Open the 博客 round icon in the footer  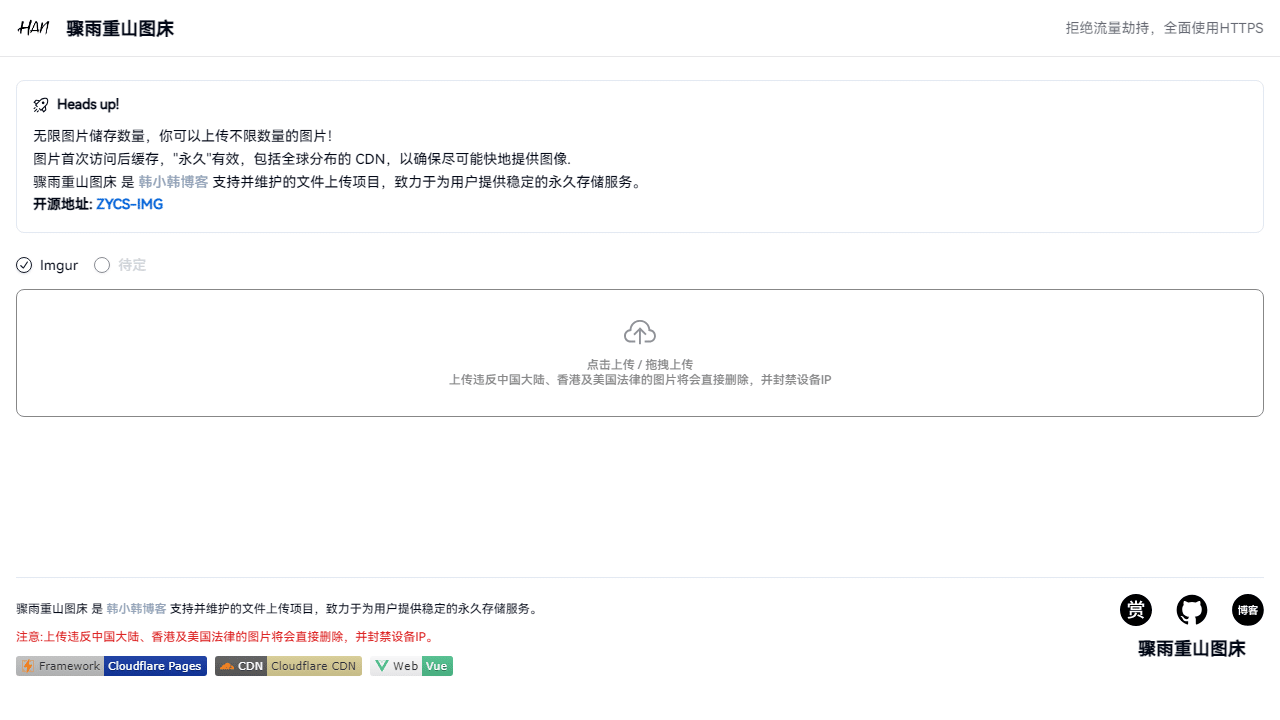(x=1248, y=610)
